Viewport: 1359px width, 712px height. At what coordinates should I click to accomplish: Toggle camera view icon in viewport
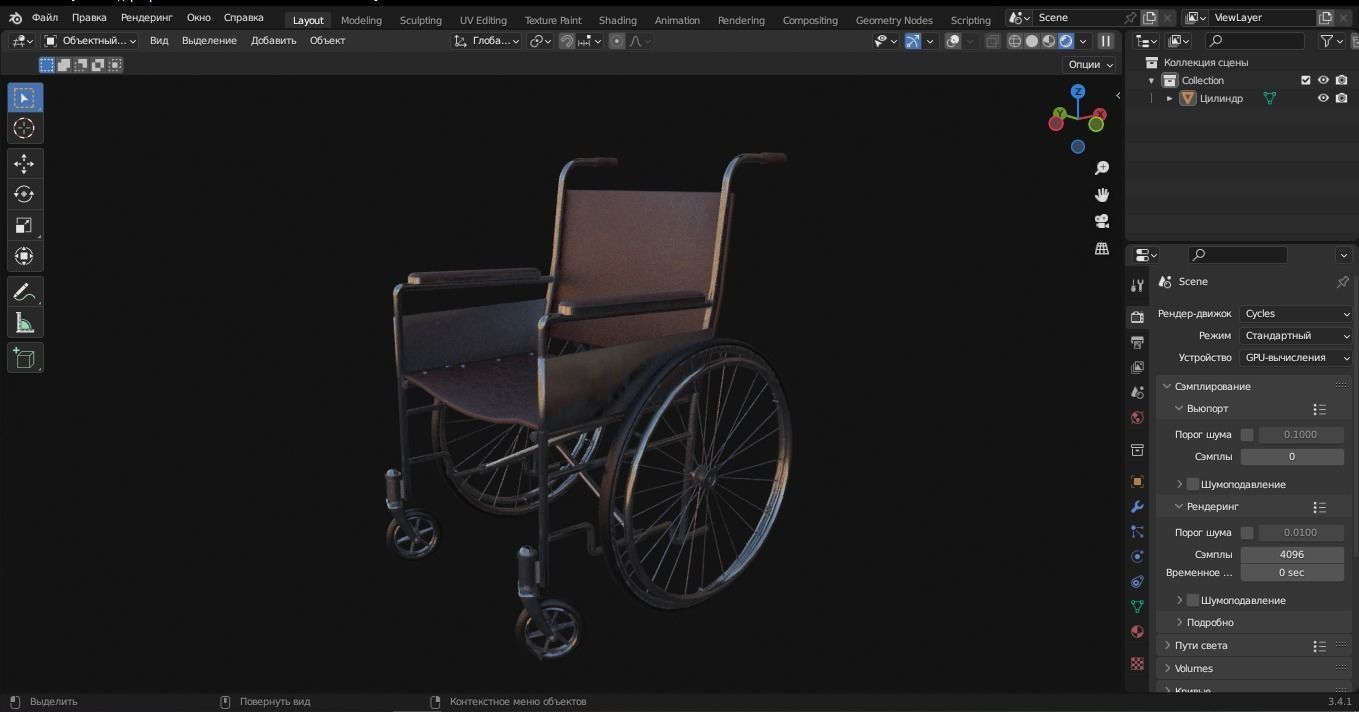pos(1102,221)
